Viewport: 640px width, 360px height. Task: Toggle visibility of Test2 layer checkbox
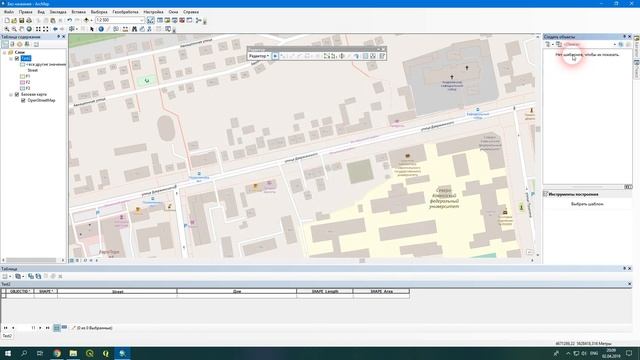coord(17,58)
